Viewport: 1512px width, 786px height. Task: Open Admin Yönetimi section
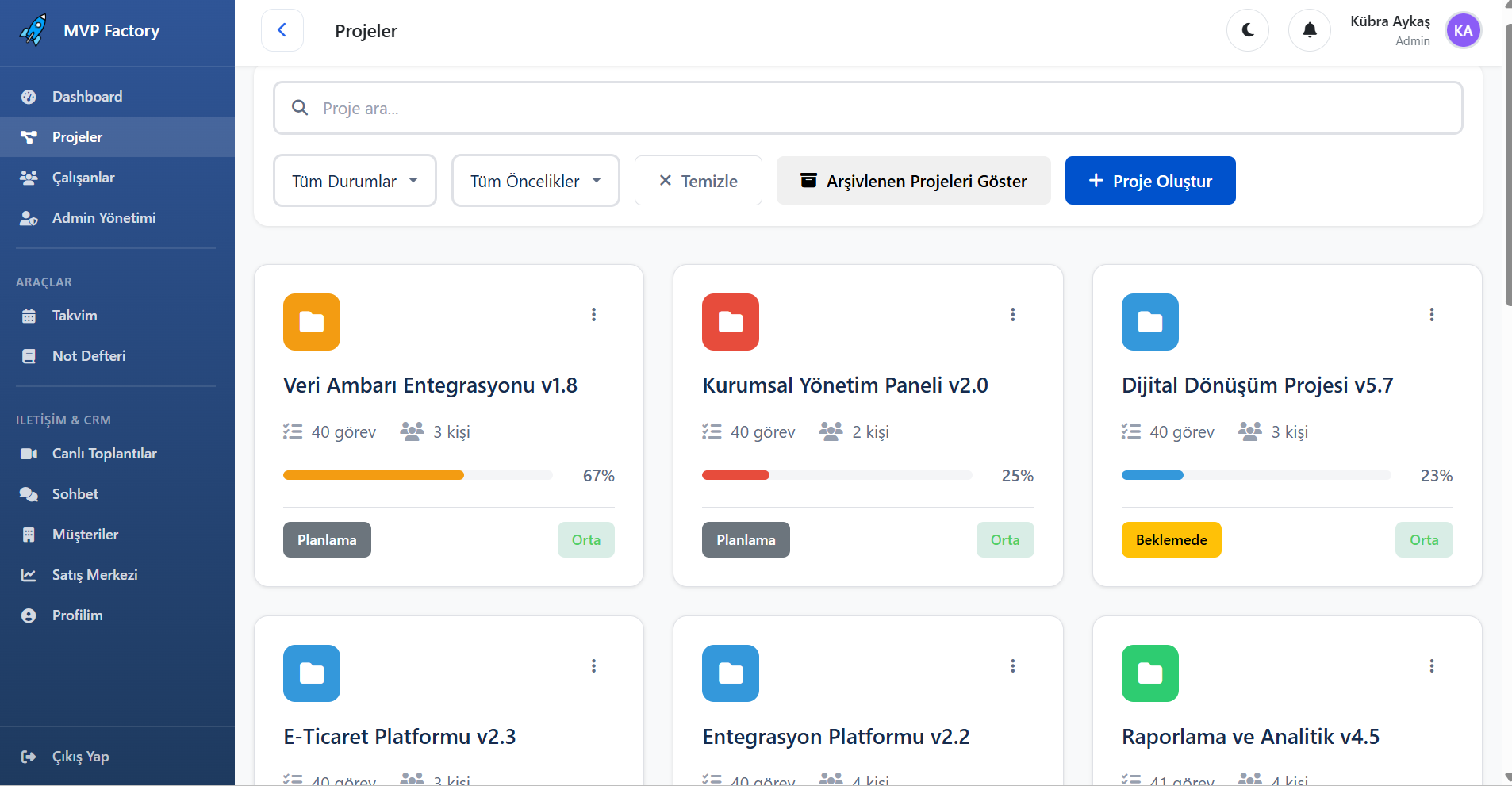(x=104, y=217)
